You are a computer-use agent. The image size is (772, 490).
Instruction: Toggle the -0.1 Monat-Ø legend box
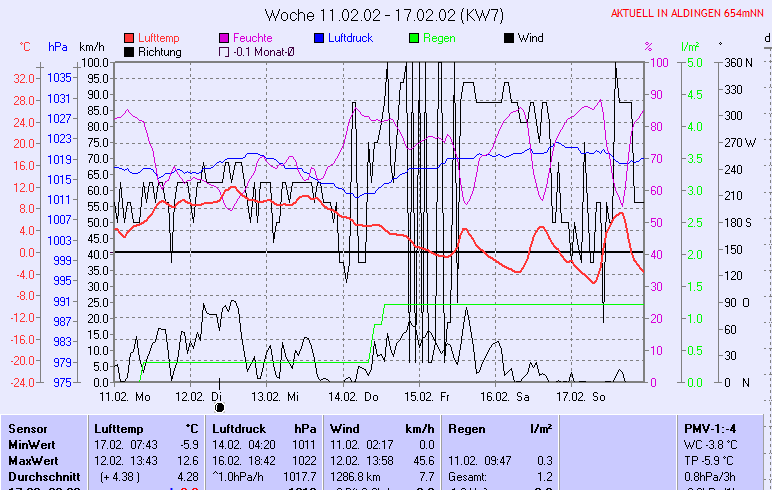pos(224,52)
